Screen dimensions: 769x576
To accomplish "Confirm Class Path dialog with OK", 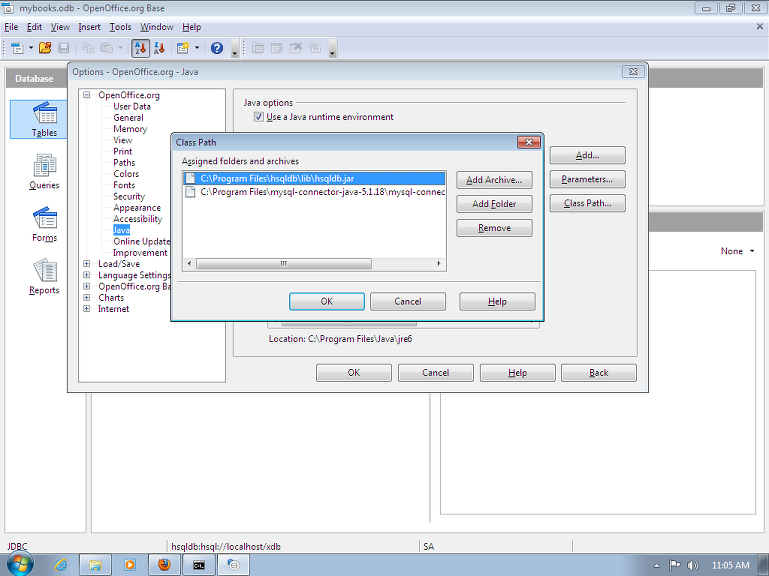I will click(x=327, y=302).
